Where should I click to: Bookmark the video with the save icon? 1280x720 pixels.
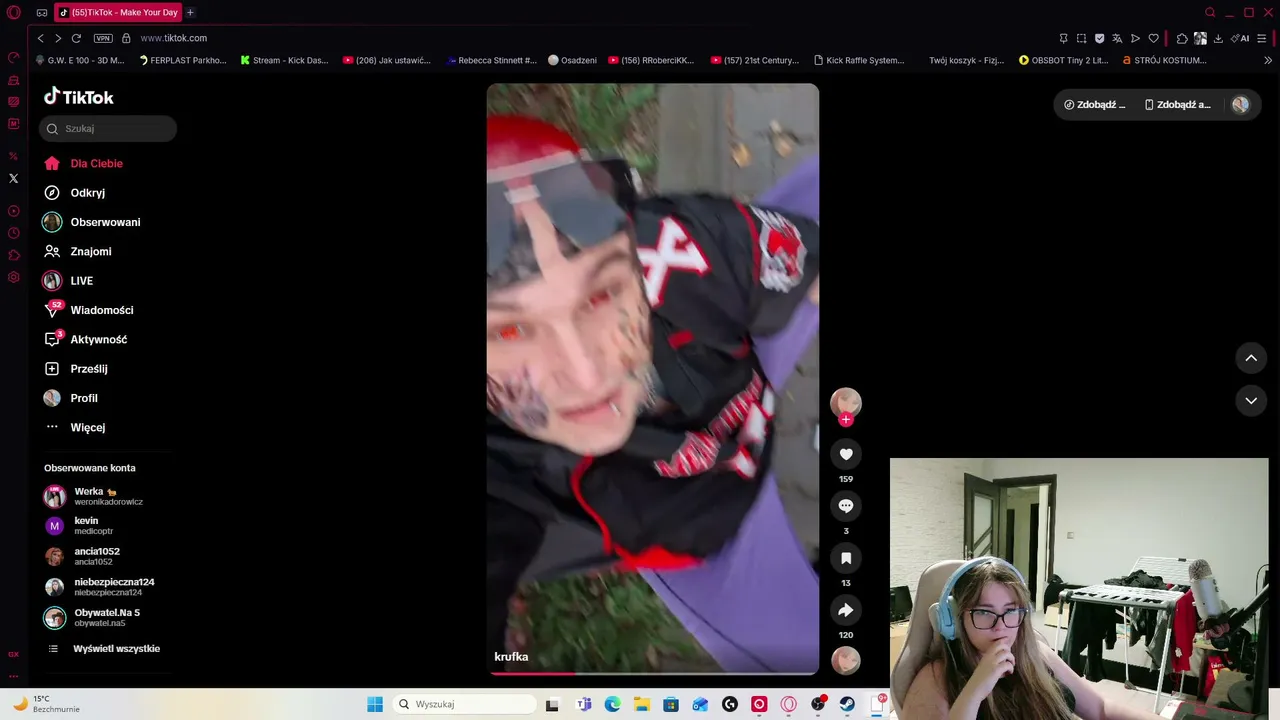(846, 558)
